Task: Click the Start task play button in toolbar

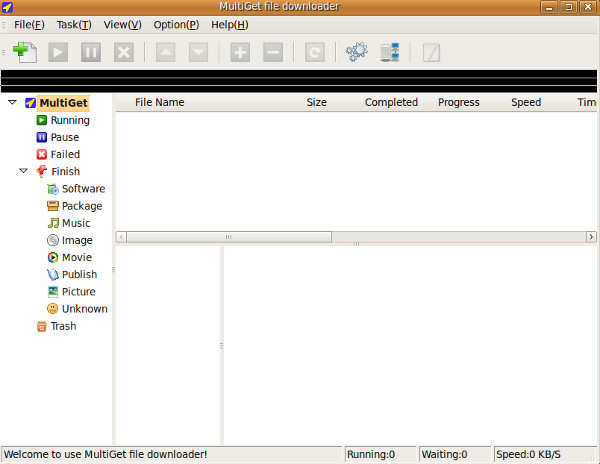Action: pyautogui.click(x=58, y=52)
